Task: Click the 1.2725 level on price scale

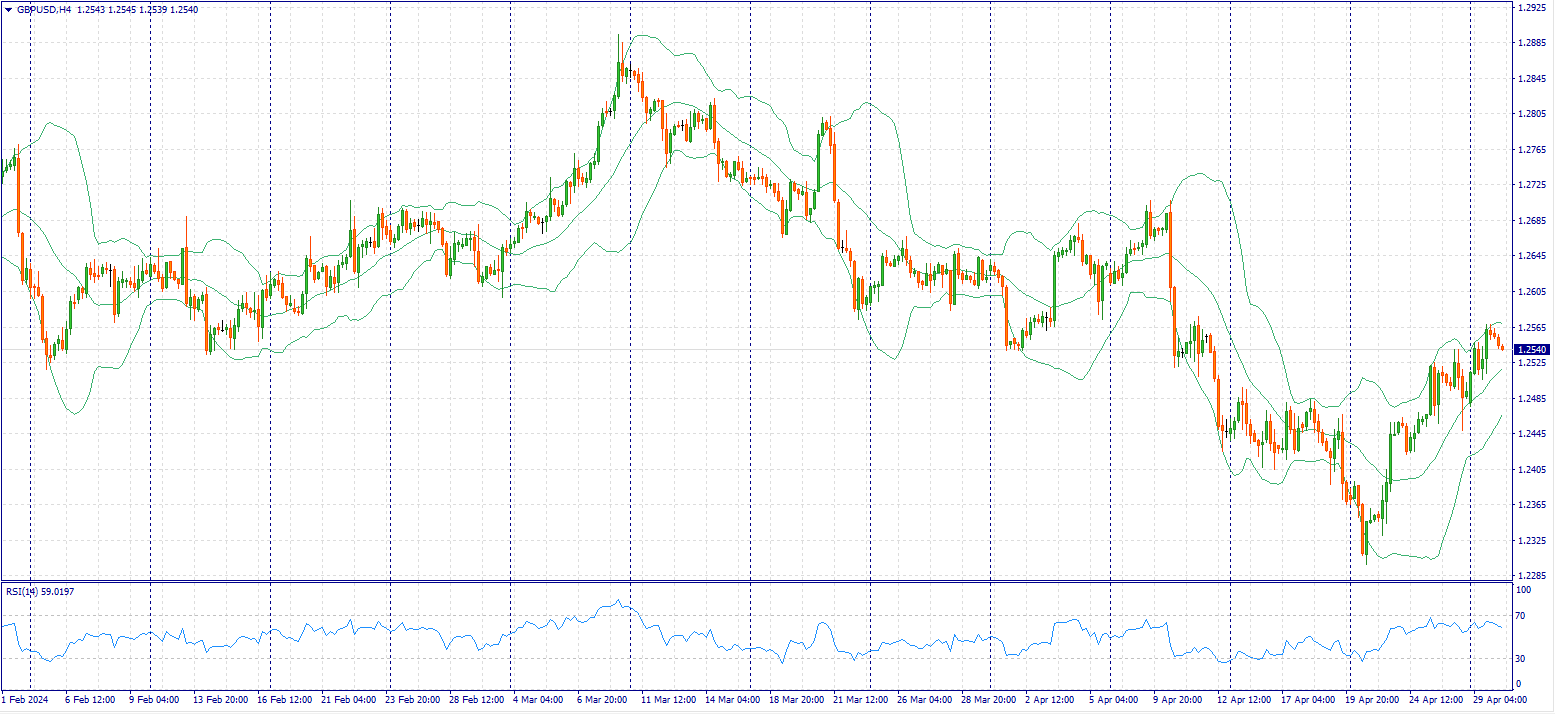Action: [x=1531, y=185]
